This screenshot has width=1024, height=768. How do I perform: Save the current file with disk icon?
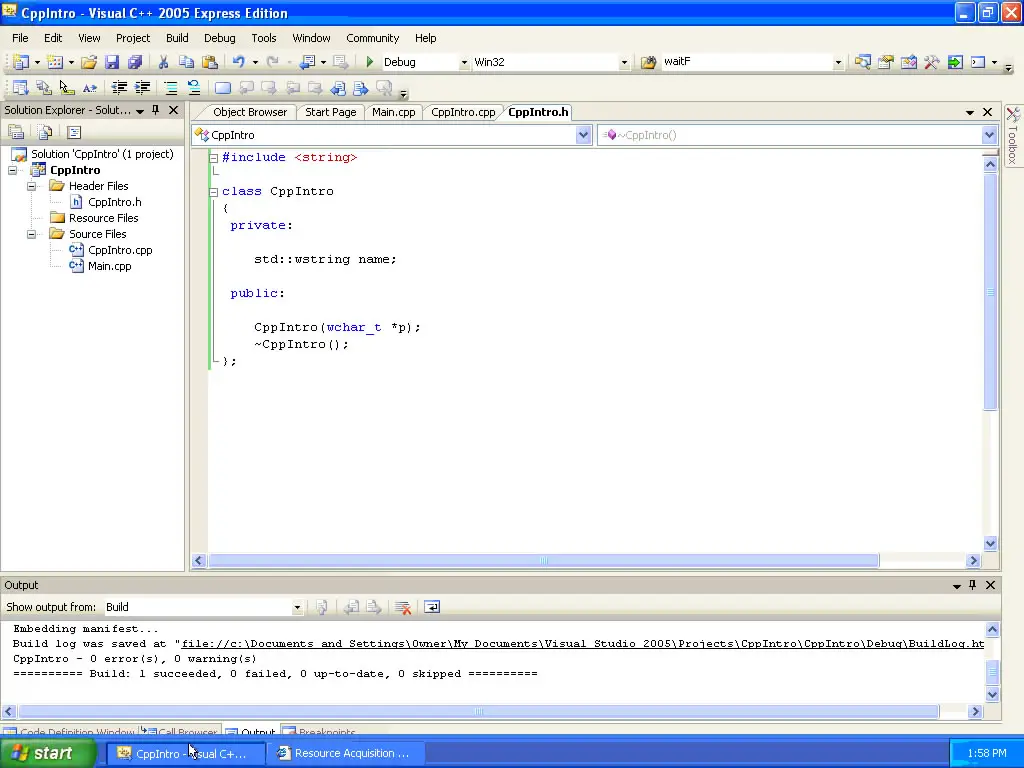112,62
